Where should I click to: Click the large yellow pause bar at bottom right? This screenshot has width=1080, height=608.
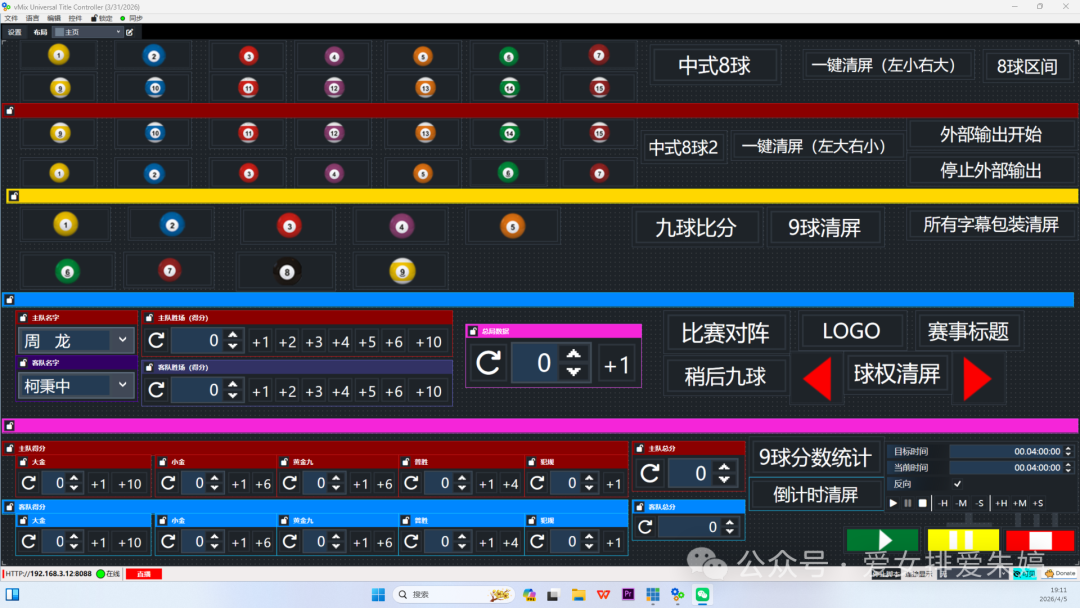point(962,540)
